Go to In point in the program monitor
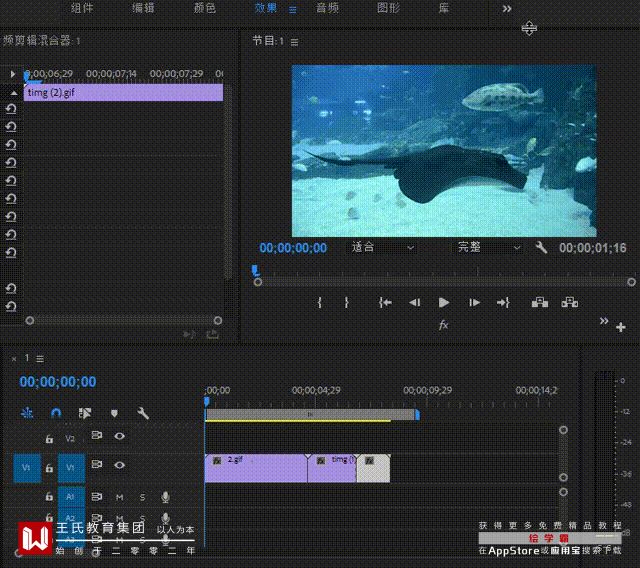Image resolution: width=640 pixels, height=568 pixels. 385,302
